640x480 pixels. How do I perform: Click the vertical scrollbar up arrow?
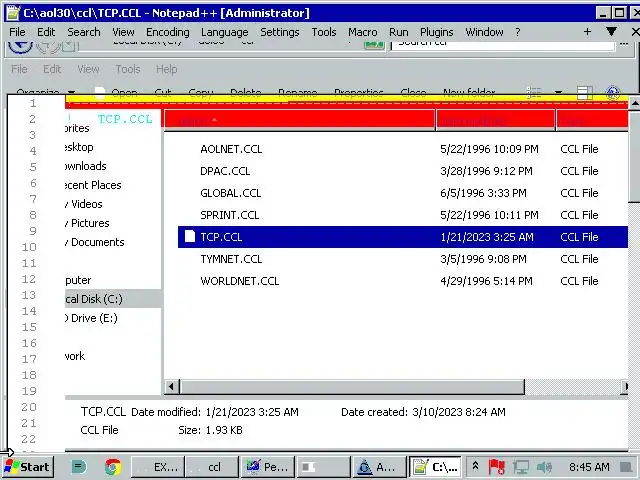[634, 104]
